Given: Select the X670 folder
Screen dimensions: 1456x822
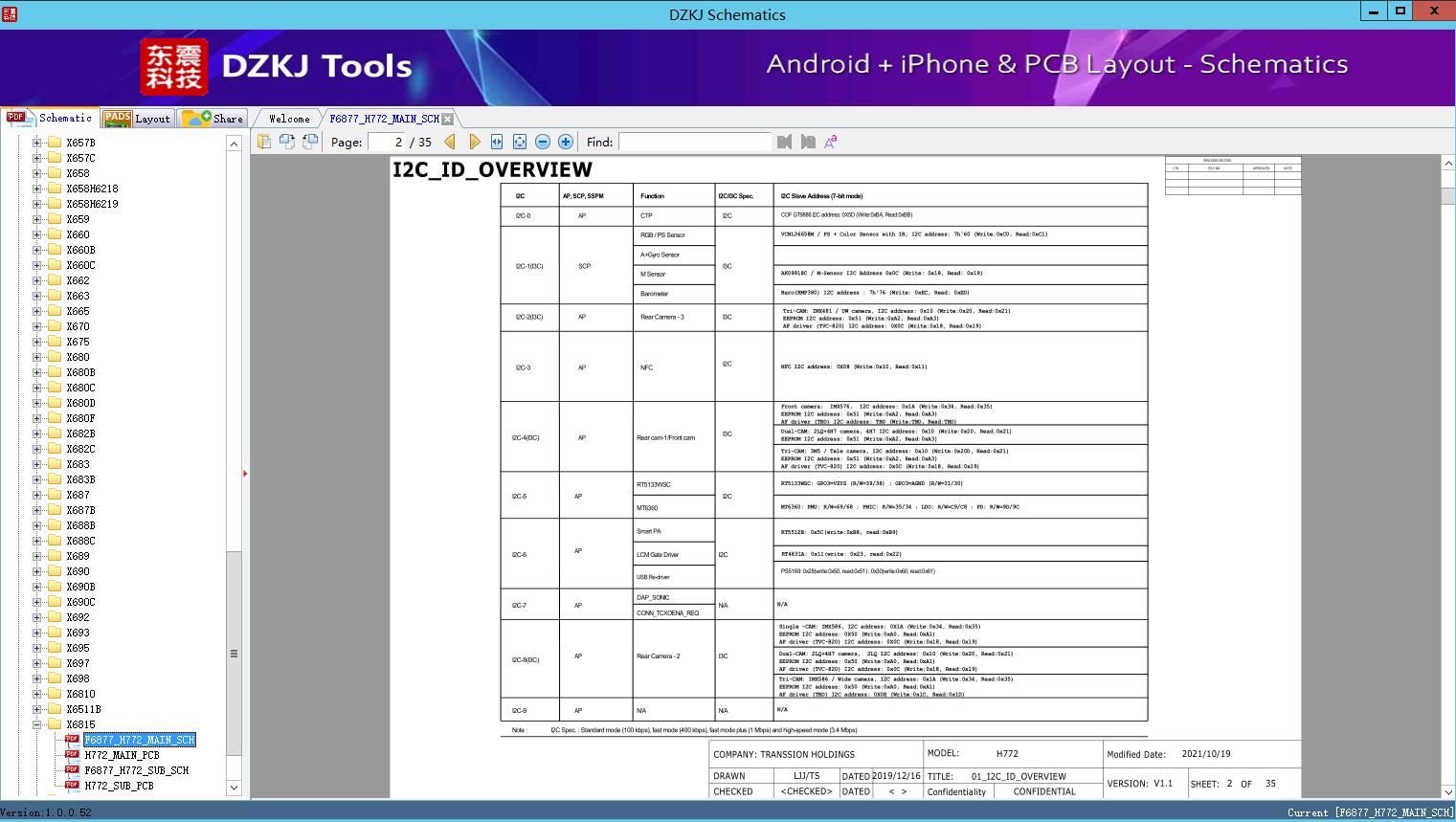Looking at the screenshot, I should tap(78, 326).
